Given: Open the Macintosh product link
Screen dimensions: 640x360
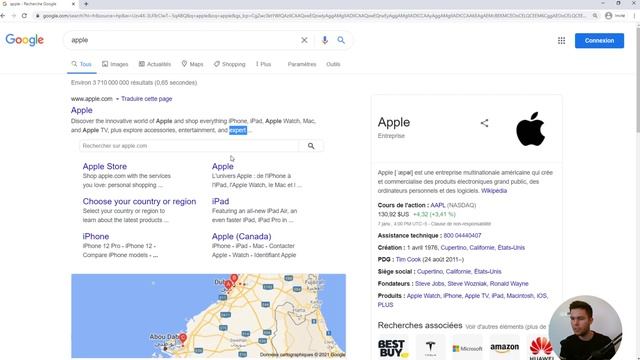Looking at the screenshot, I should pos(520,296).
